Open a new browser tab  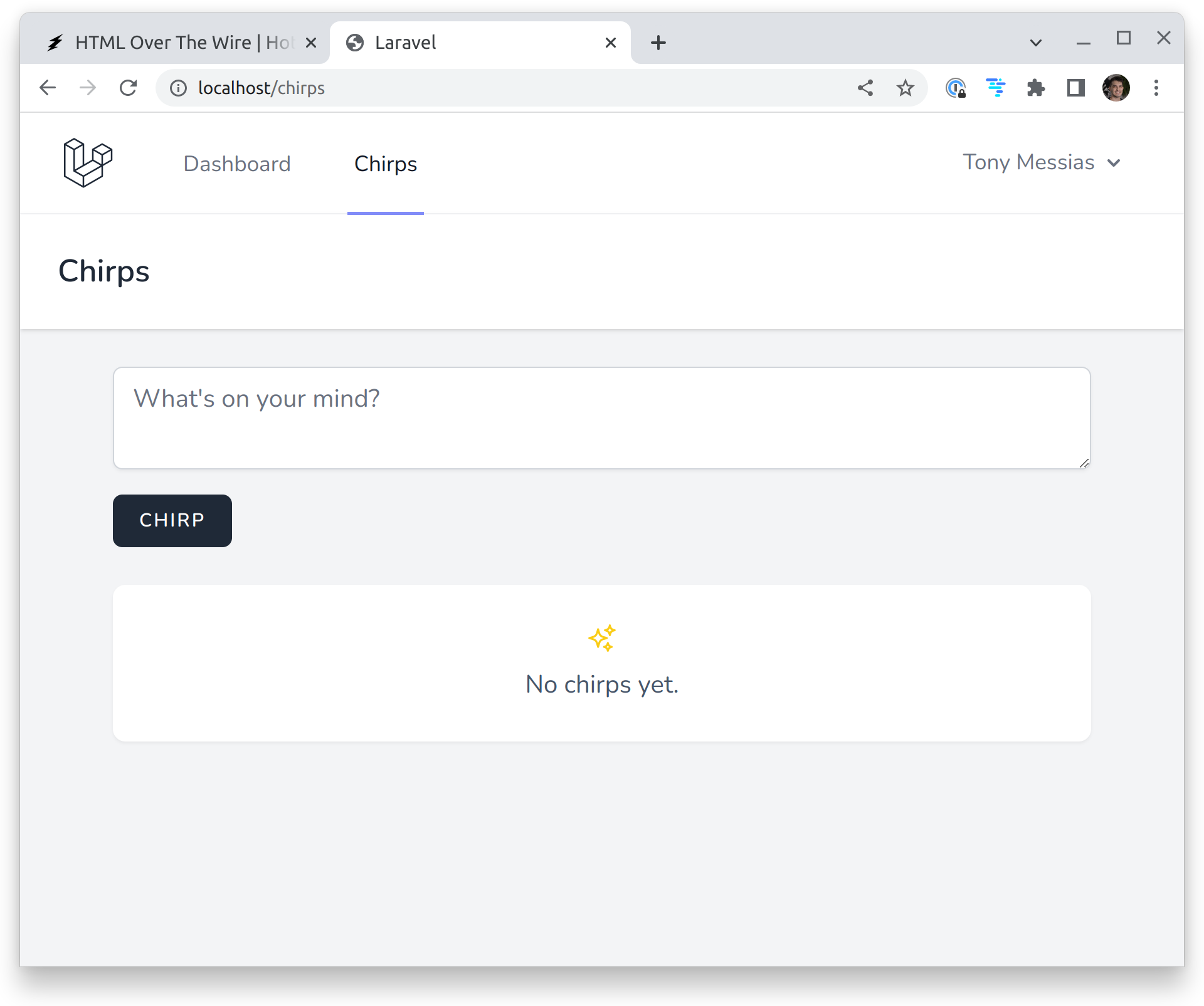[x=658, y=43]
